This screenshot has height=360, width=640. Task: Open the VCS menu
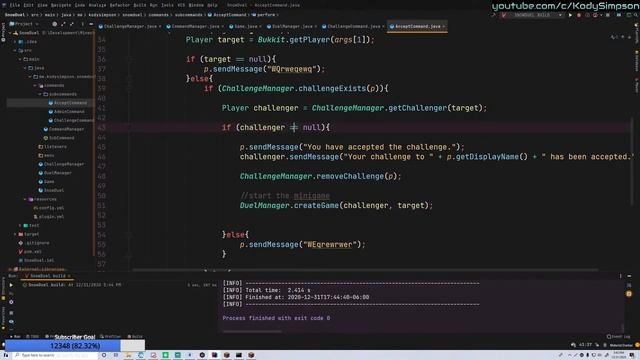[x=181, y=5]
